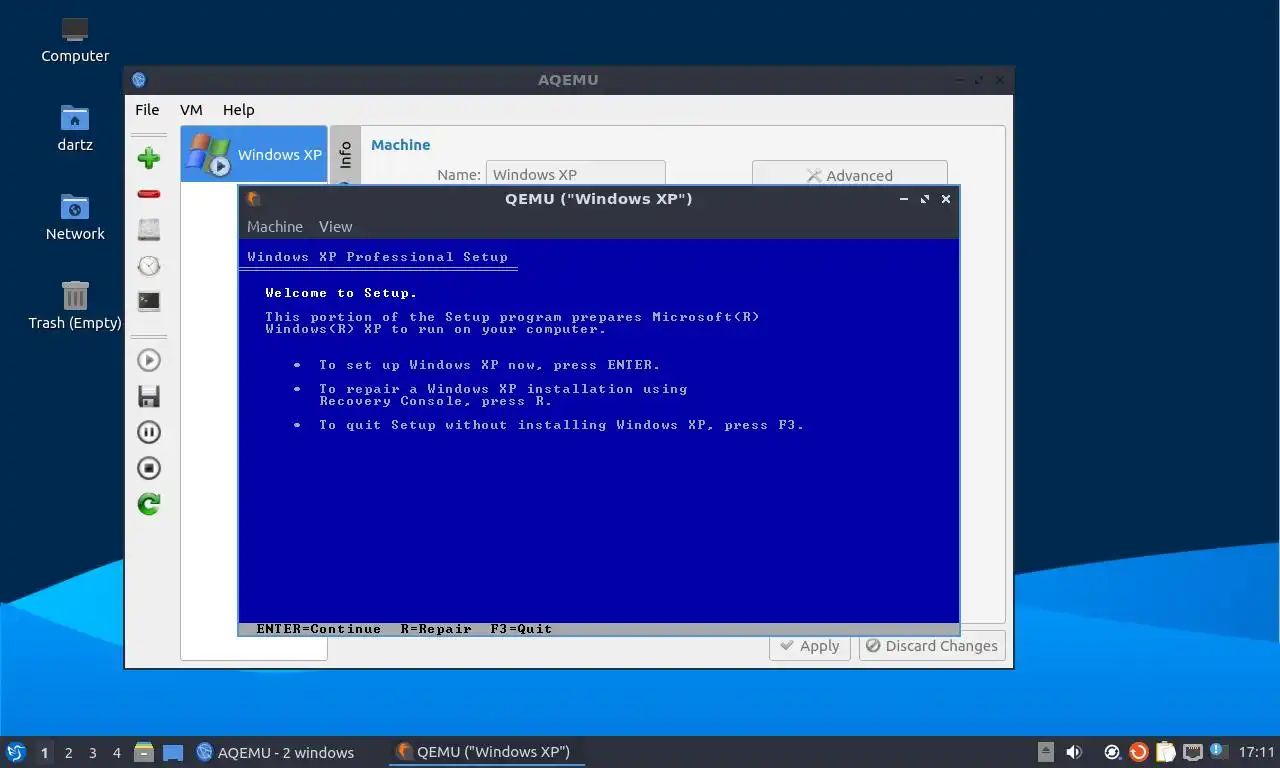Open the Trash (Empty) desktop icon
This screenshot has height=768, width=1280.
coord(75,306)
